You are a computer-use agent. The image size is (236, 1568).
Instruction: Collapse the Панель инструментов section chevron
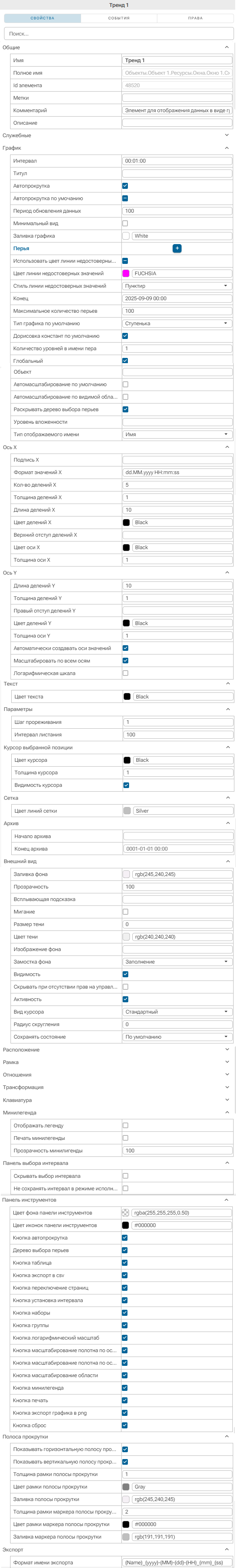228,1200
